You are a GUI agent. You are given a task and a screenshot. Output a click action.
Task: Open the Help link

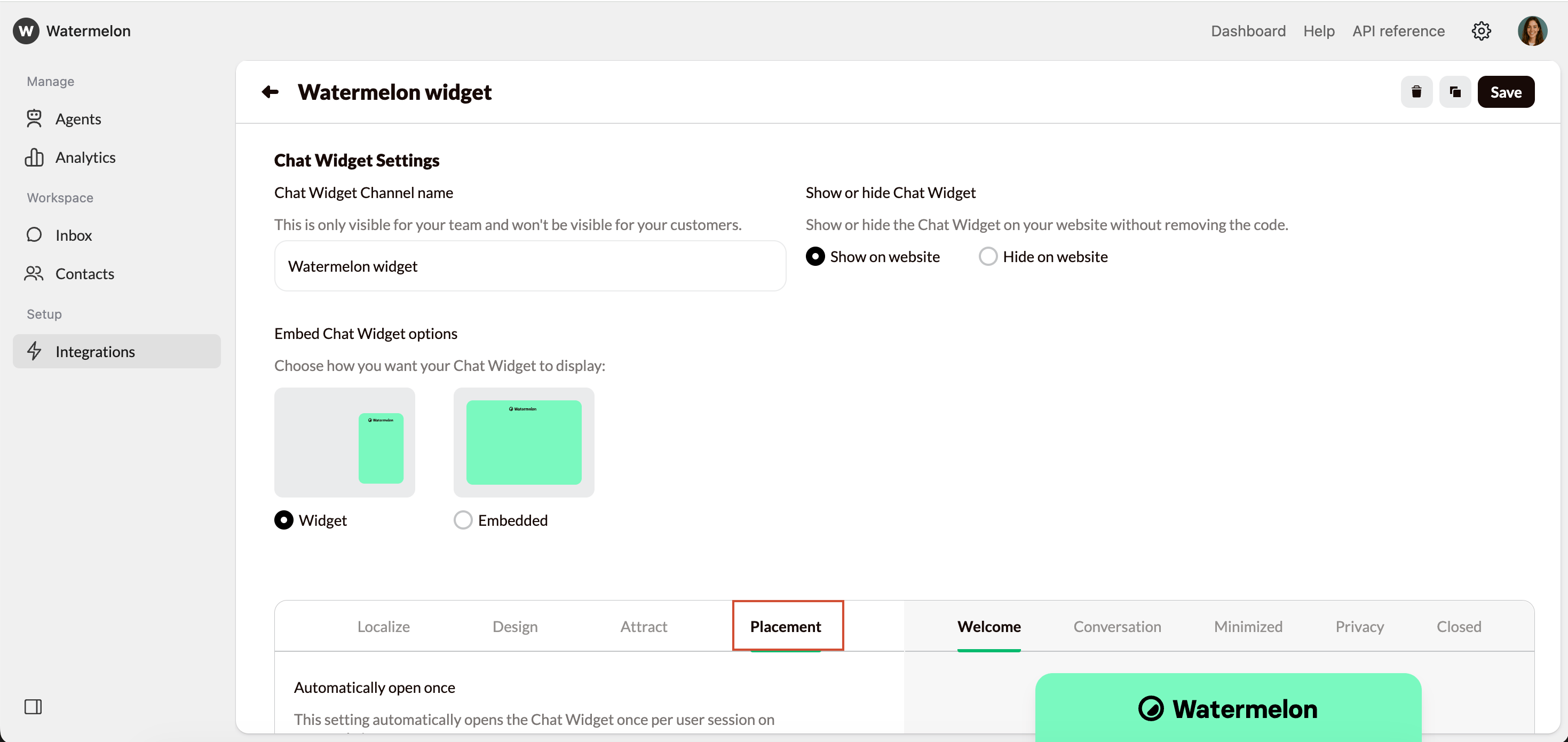tap(1318, 30)
